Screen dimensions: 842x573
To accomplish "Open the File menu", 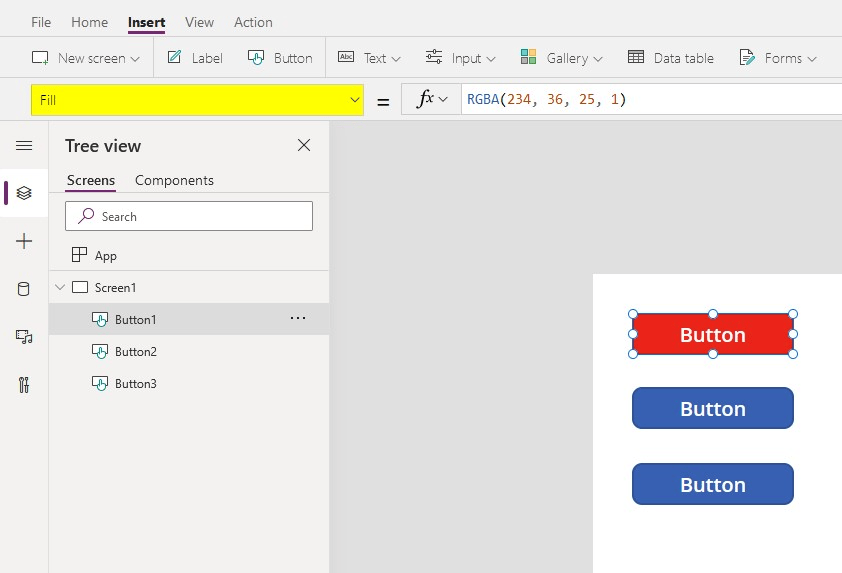I will [x=41, y=22].
